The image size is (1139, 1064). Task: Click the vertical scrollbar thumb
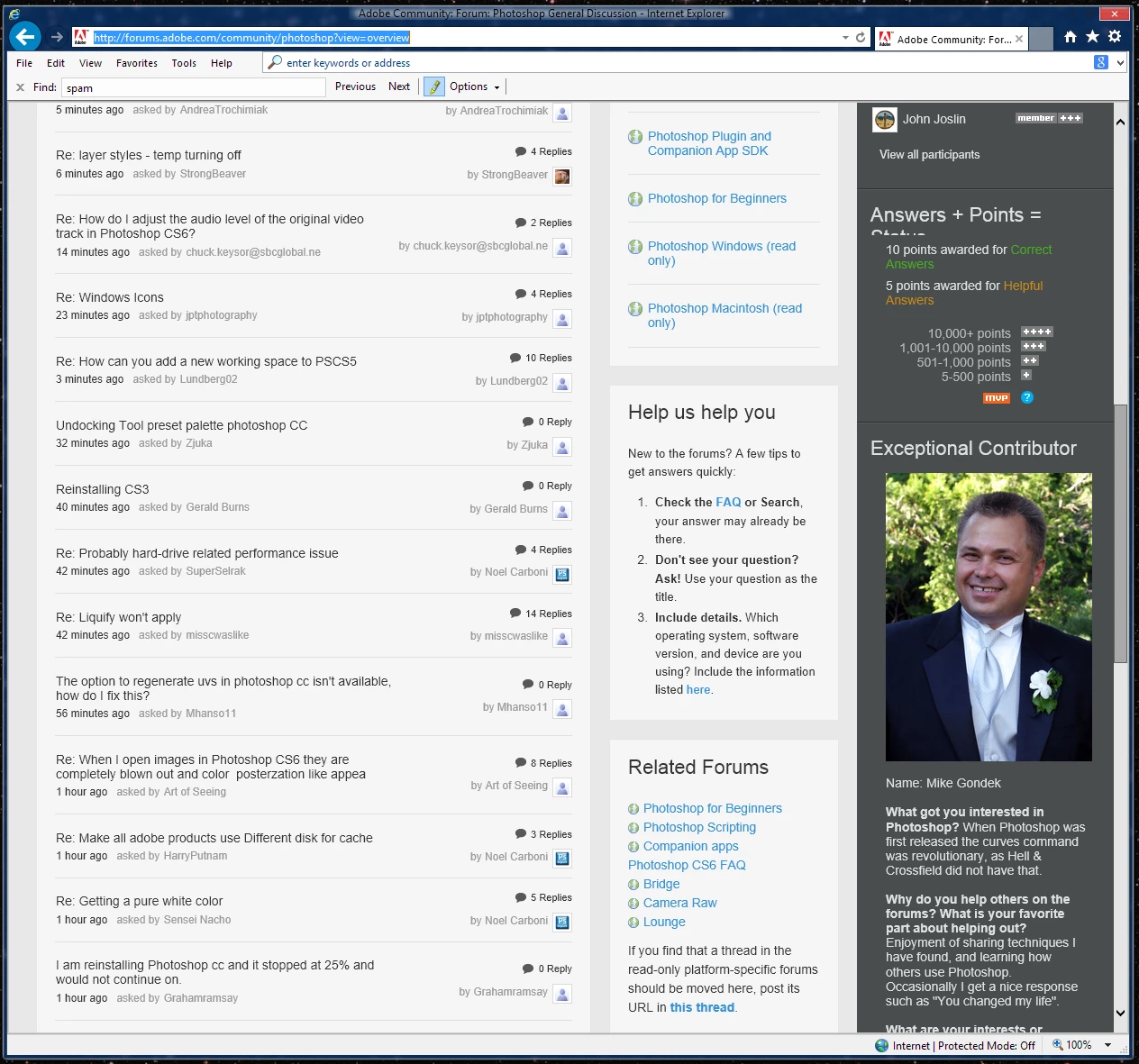(x=1120, y=534)
